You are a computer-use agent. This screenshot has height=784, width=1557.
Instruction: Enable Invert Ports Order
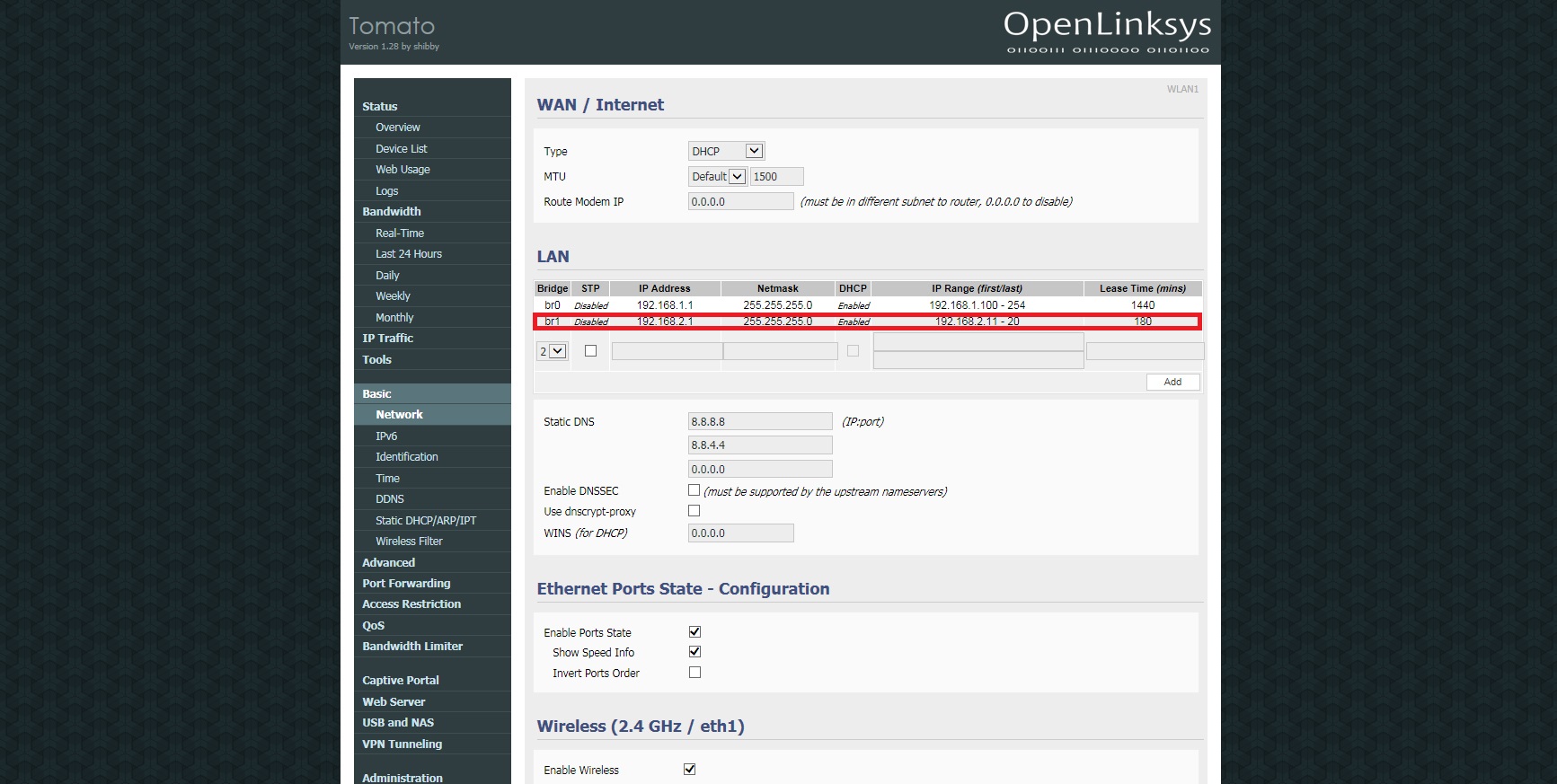(x=694, y=673)
